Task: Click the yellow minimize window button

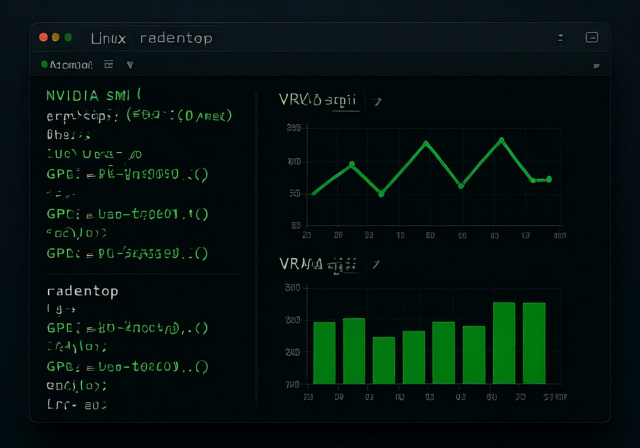Action: click(x=56, y=38)
